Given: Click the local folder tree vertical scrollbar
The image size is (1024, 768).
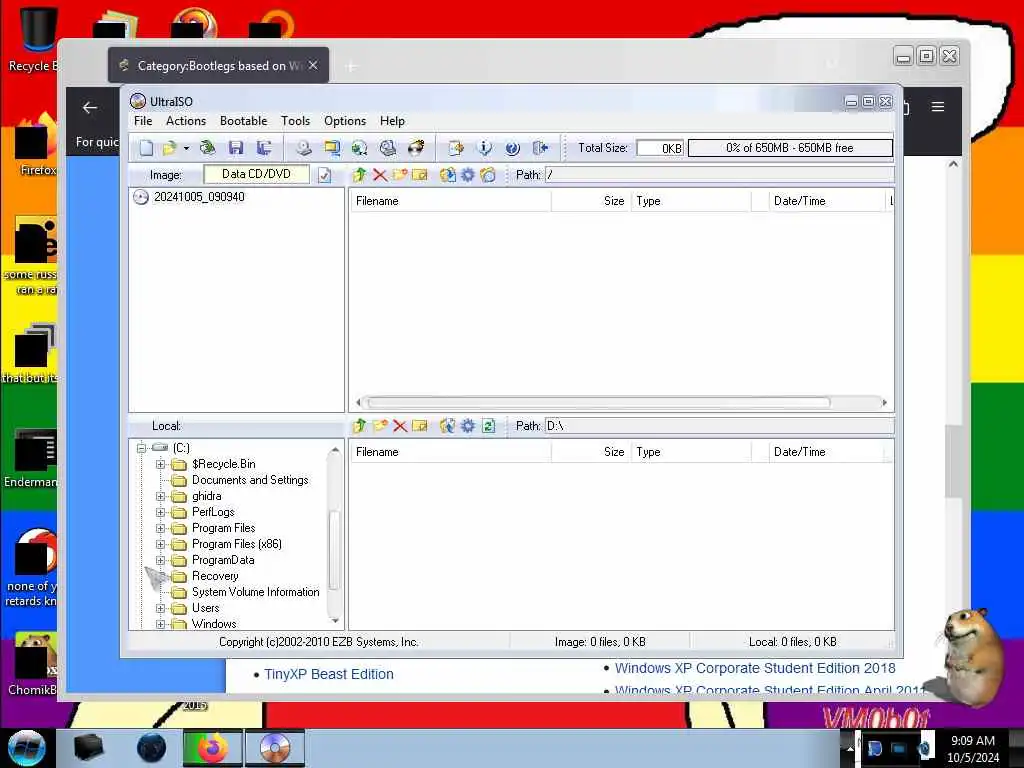Looking at the screenshot, I should 334,550.
